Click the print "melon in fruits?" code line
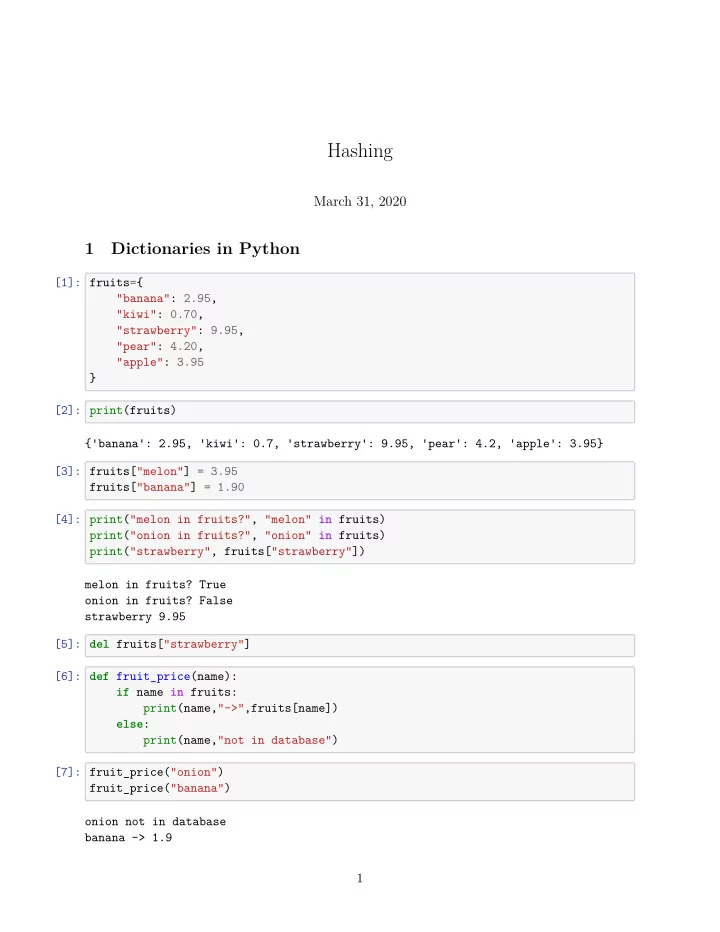The width and height of the screenshot is (720, 932). pos(237,519)
